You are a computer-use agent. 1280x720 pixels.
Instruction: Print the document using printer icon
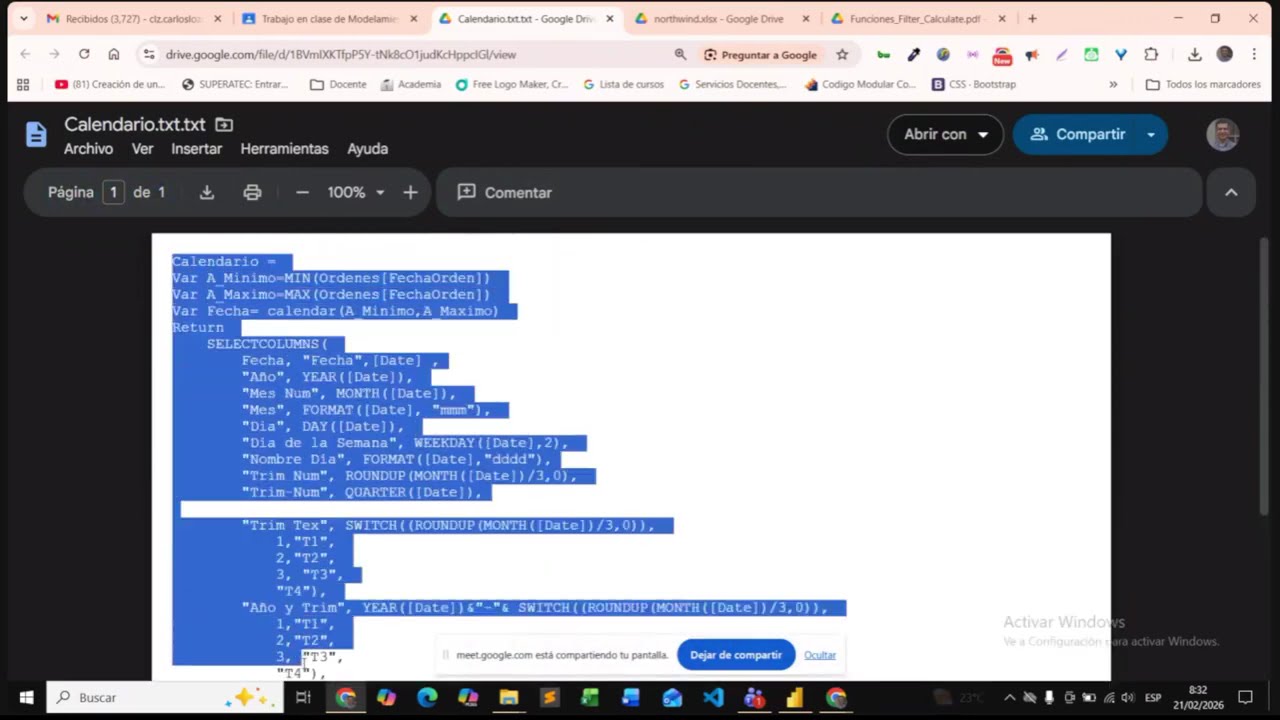pos(252,192)
